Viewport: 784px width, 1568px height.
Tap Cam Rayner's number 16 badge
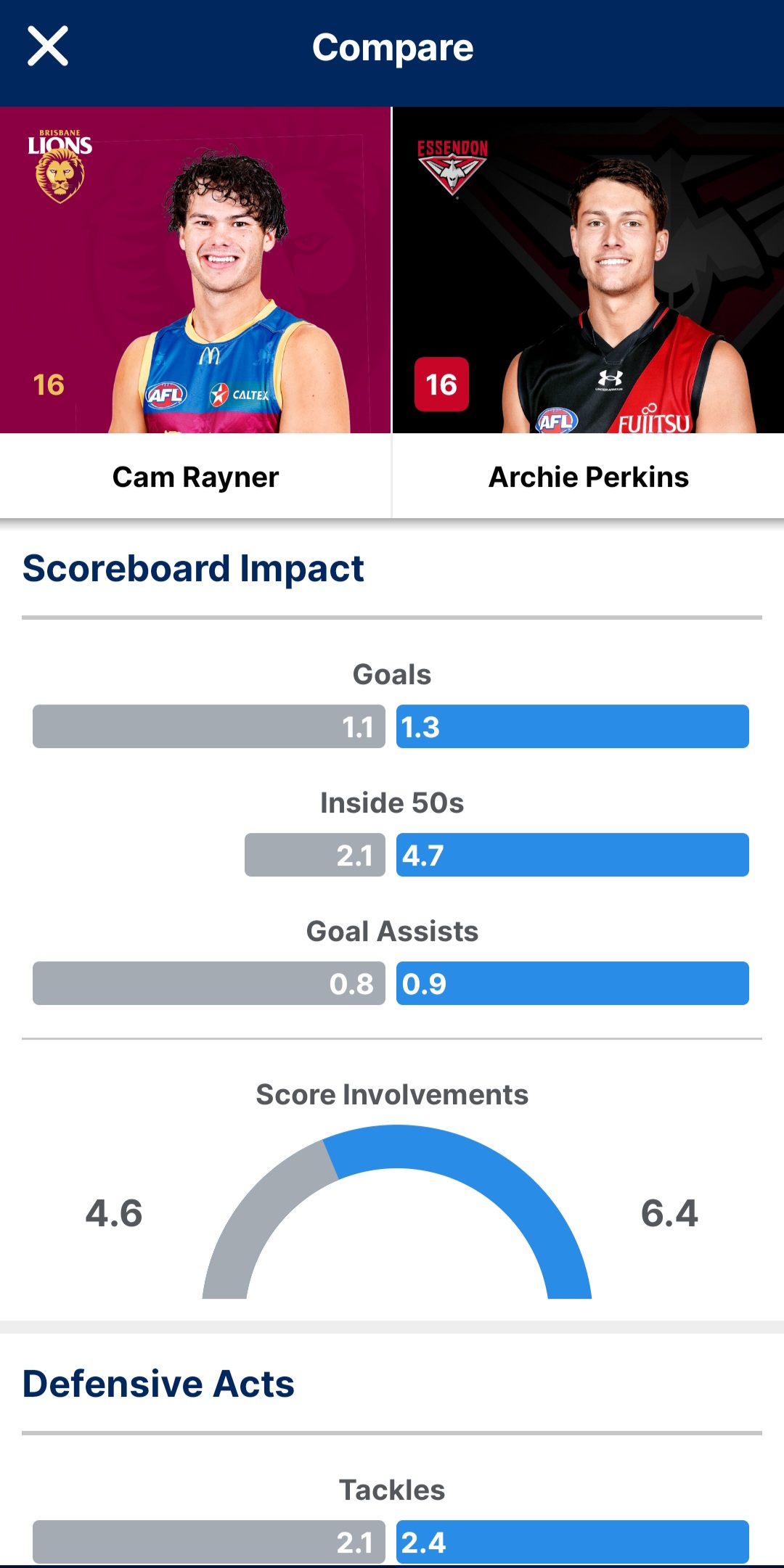[49, 385]
